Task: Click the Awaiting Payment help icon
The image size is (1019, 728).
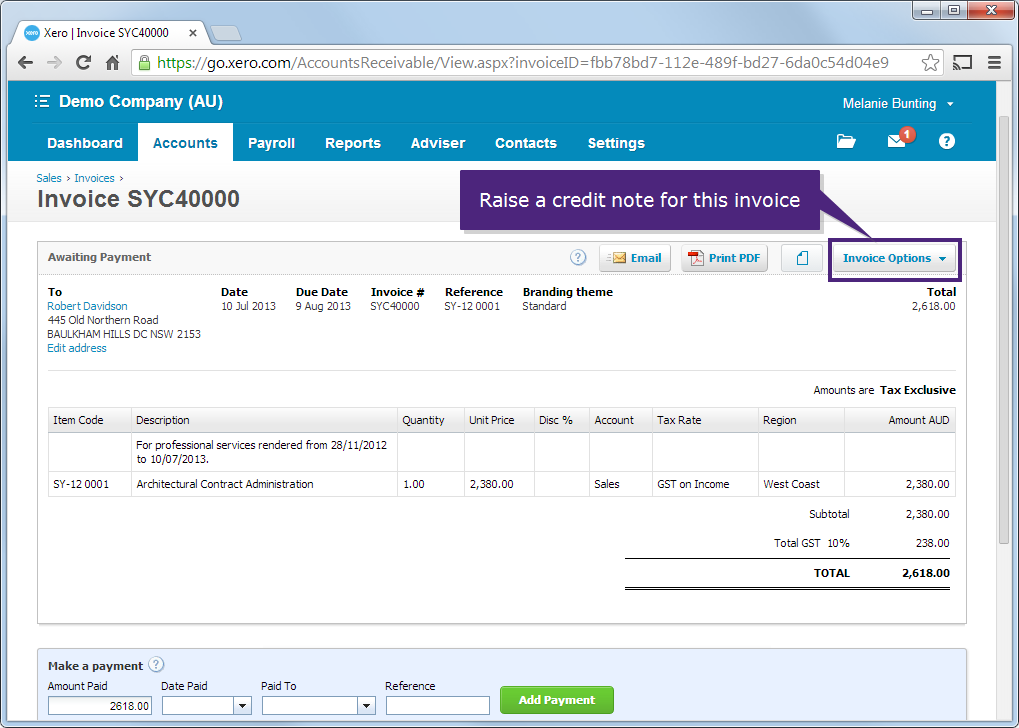Action: pyautogui.click(x=578, y=257)
